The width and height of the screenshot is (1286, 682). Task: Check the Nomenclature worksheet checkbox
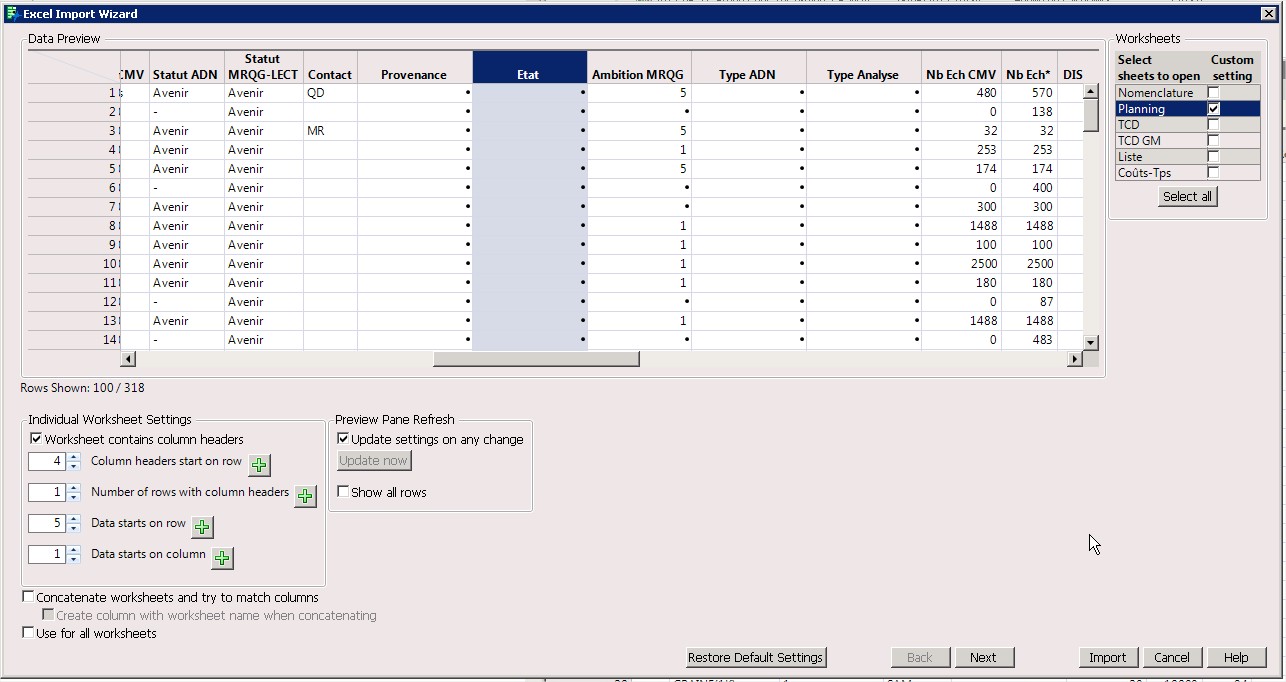click(1213, 93)
